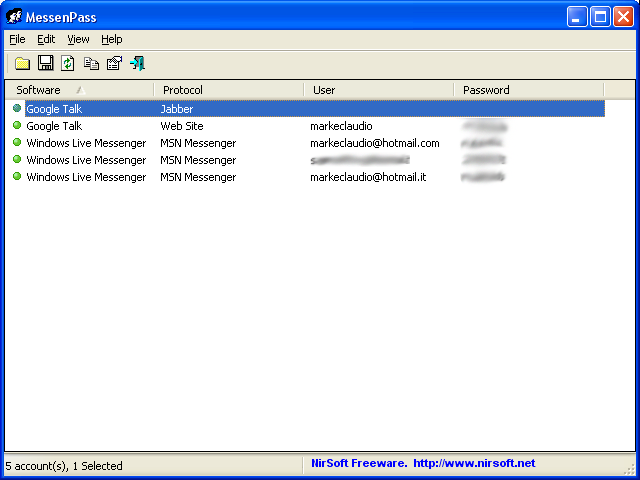This screenshot has height=480, width=640.
Task: Sort by Protocol column header
Action: pyautogui.click(x=229, y=90)
